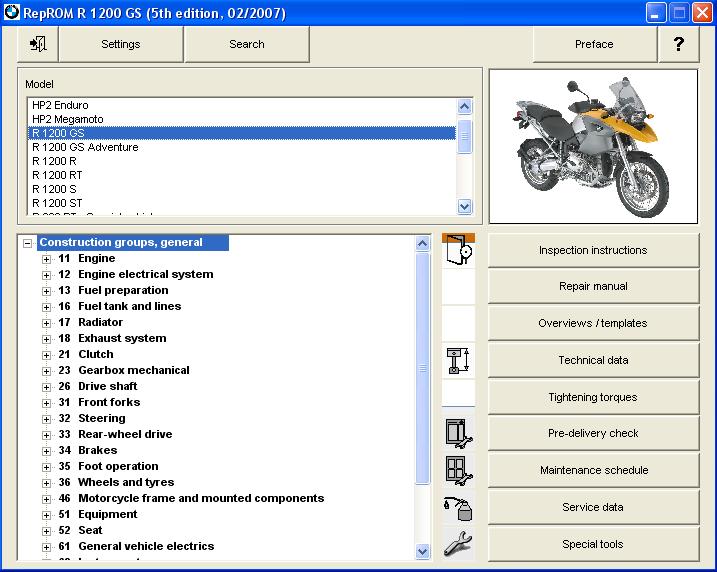The width and height of the screenshot is (717, 572).
Task: Open Tightening torques section
Action: pyautogui.click(x=593, y=397)
